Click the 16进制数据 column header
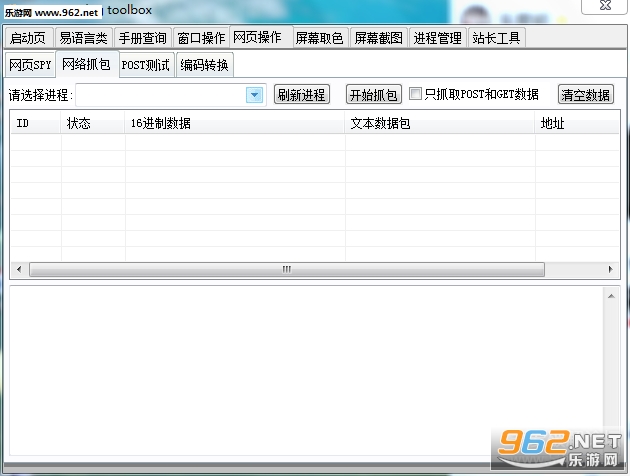The height and width of the screenshot is (476, 630). pyautogui.click(x=235, y=123)
